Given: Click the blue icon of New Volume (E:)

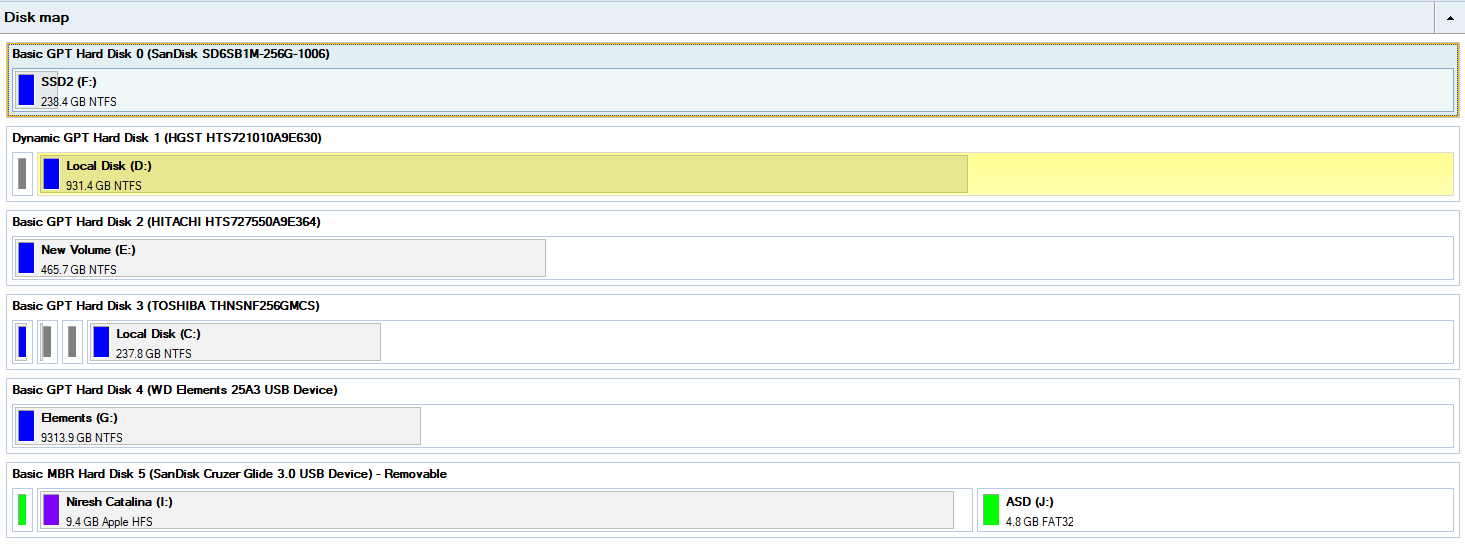Looking at the screenshot, I should pyautogui.click(x=26, y=258).
